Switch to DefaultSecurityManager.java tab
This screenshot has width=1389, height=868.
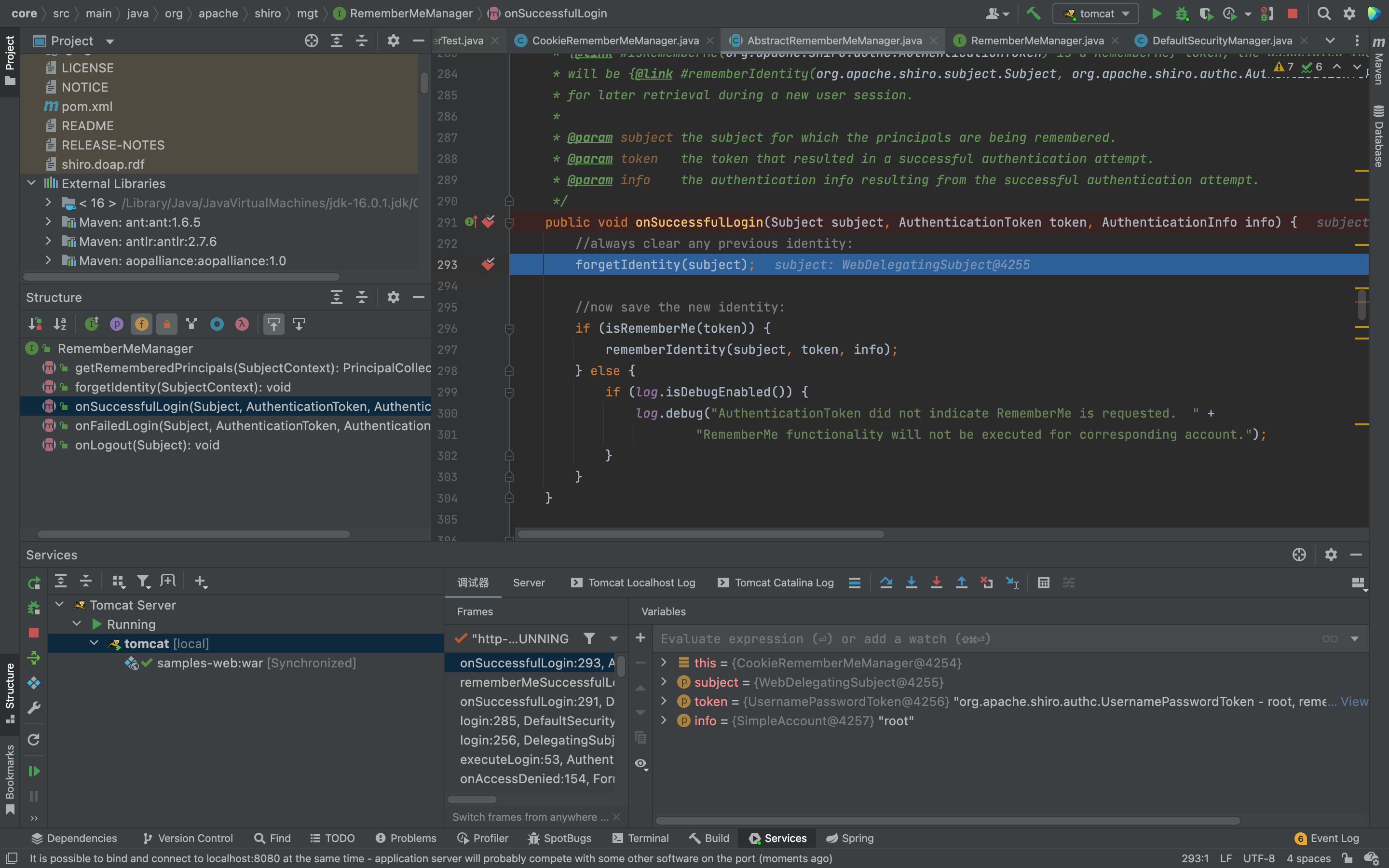tap(1221, 41)
